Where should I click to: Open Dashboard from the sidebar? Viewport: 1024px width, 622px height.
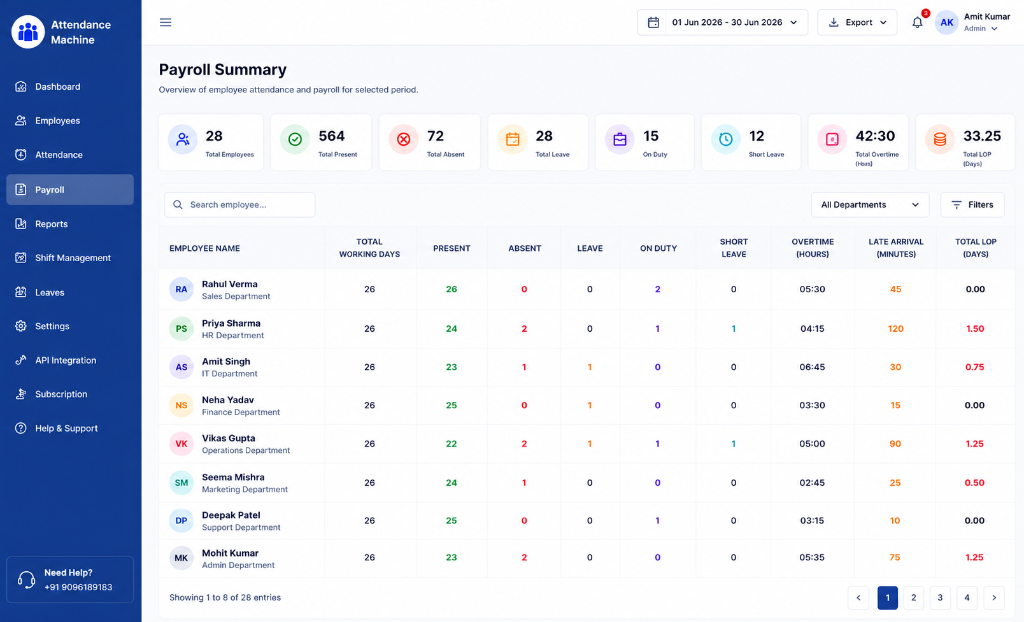click(x=70, y=86)
